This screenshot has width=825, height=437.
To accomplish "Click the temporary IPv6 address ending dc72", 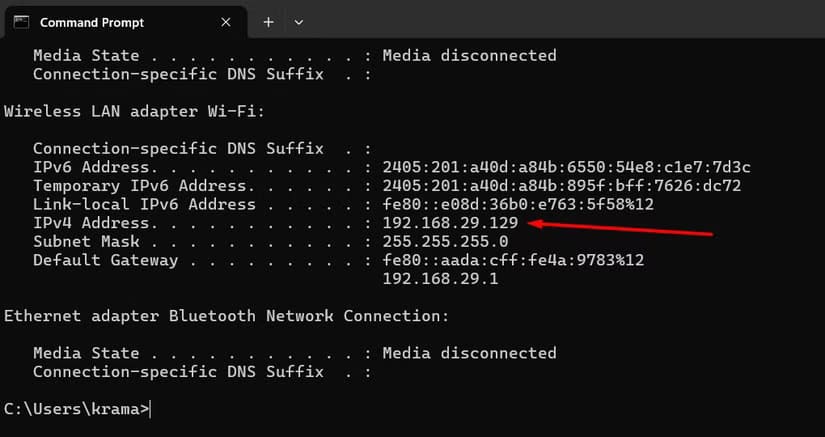I will point(561,186).
